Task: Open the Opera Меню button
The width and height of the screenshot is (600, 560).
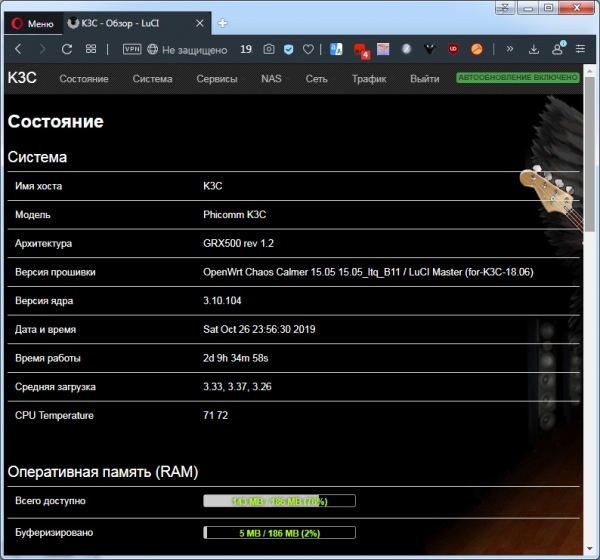Action: [31, 22]
